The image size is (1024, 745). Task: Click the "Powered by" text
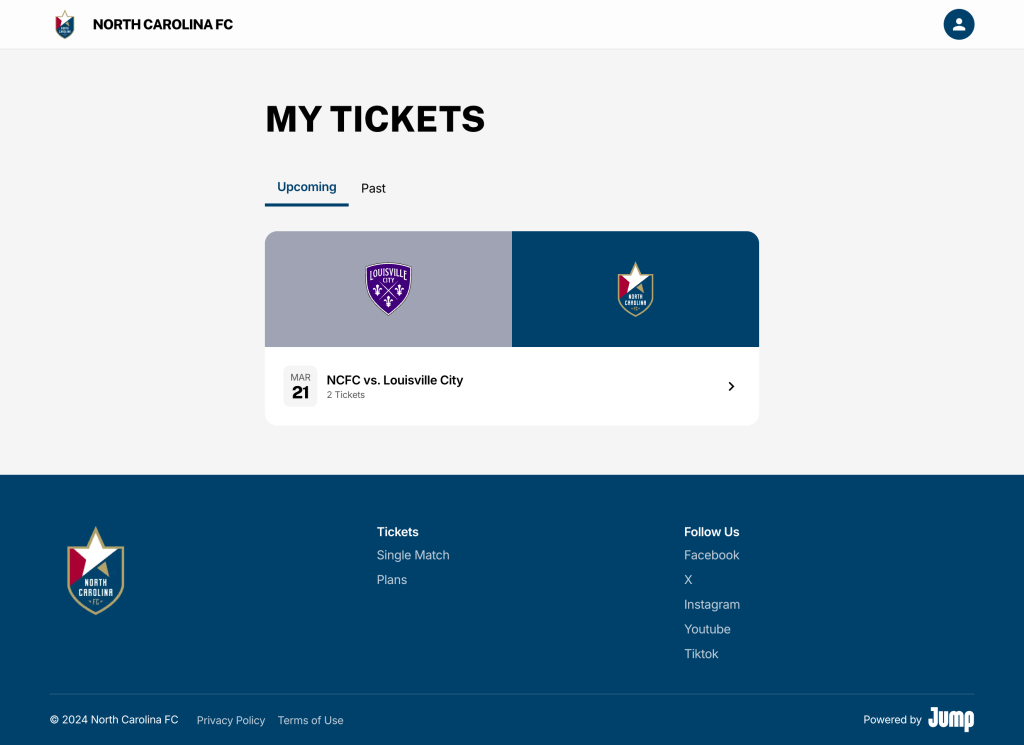[892, 720]
